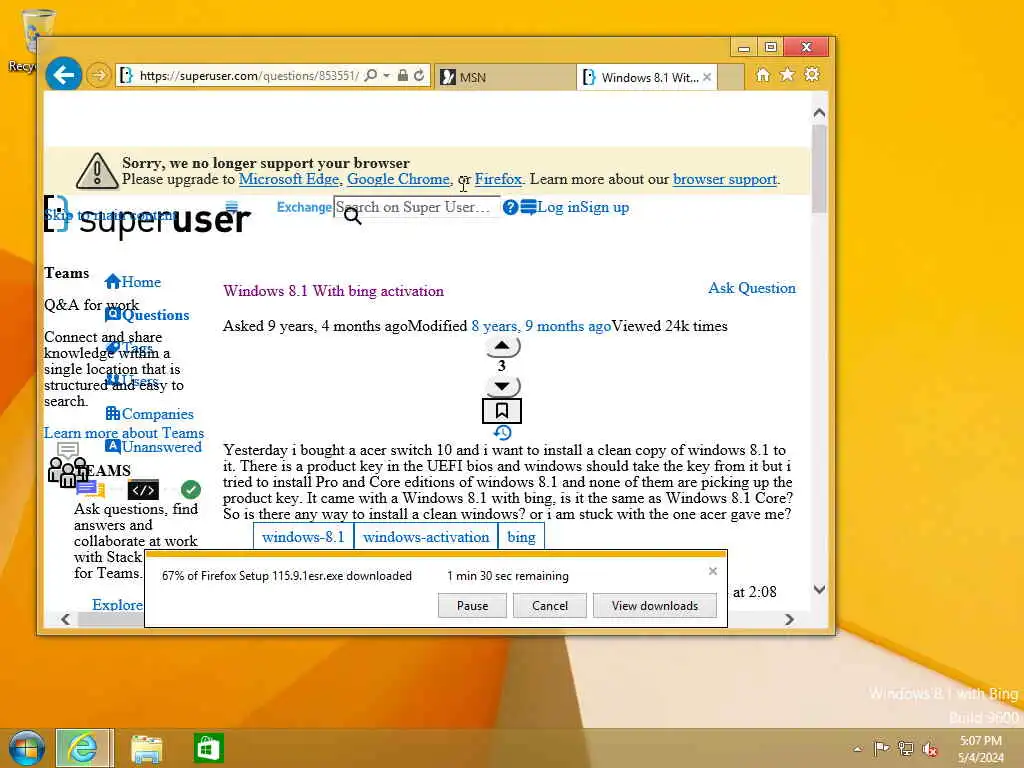
Task: Click the security lock icon in address bar
Action: (x=403, y=76)
